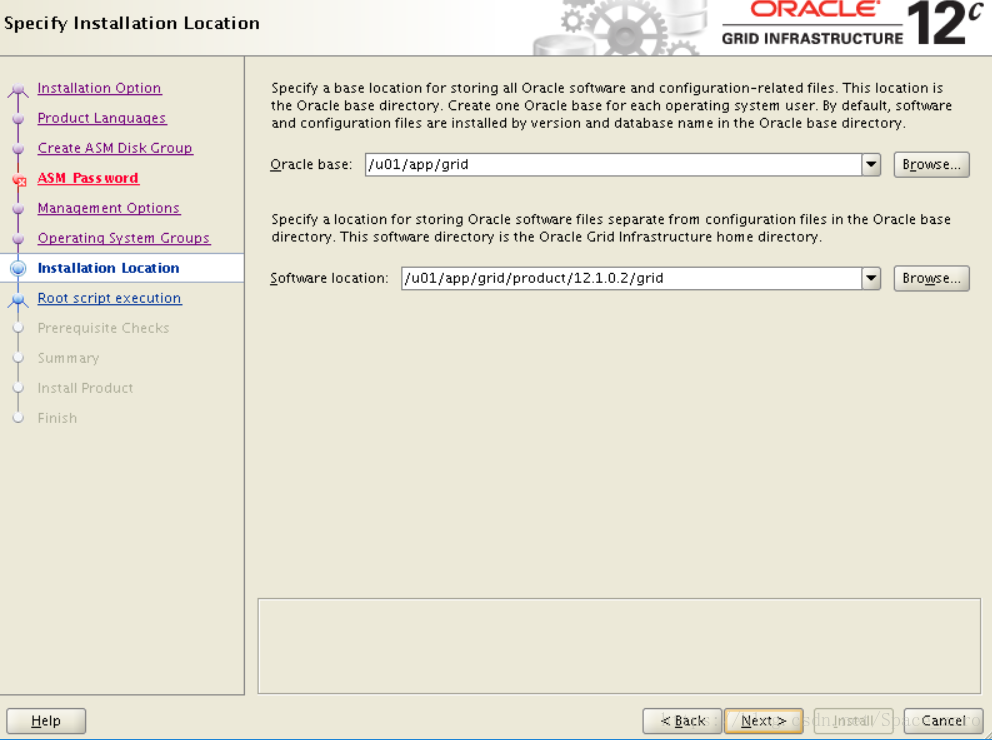The width and height of the screenshot is (992, 740).
Task: Select the current Installation Location step
Action: click(108, 268)
